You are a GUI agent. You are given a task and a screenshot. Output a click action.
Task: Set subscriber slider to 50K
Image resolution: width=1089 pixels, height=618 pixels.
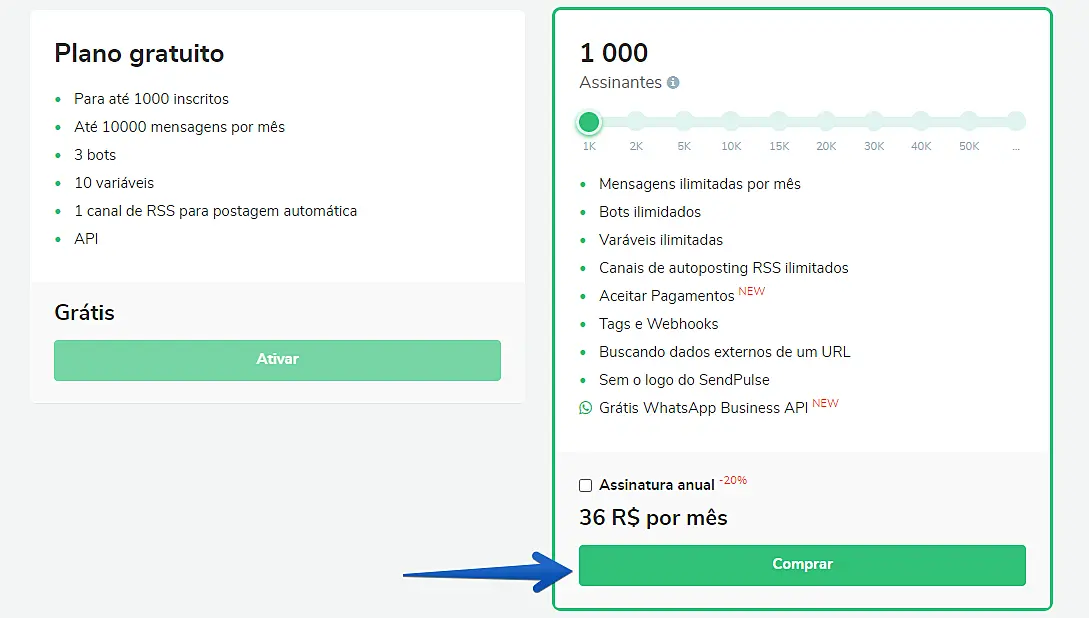[969, 122]
